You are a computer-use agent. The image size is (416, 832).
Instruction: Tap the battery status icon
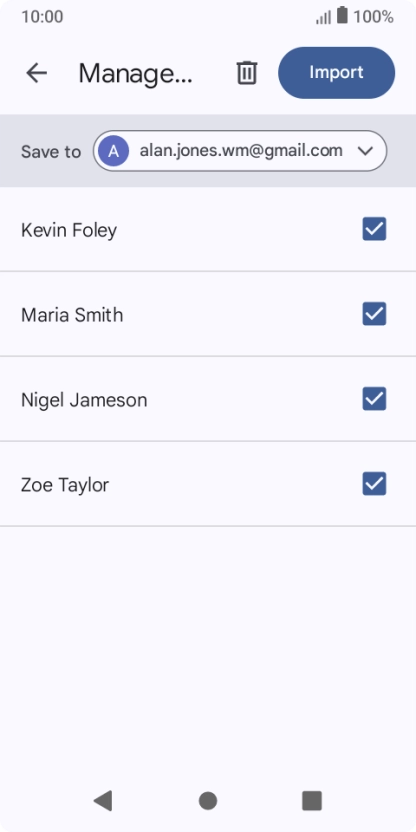pyautogui.click(x=342, y=15)
